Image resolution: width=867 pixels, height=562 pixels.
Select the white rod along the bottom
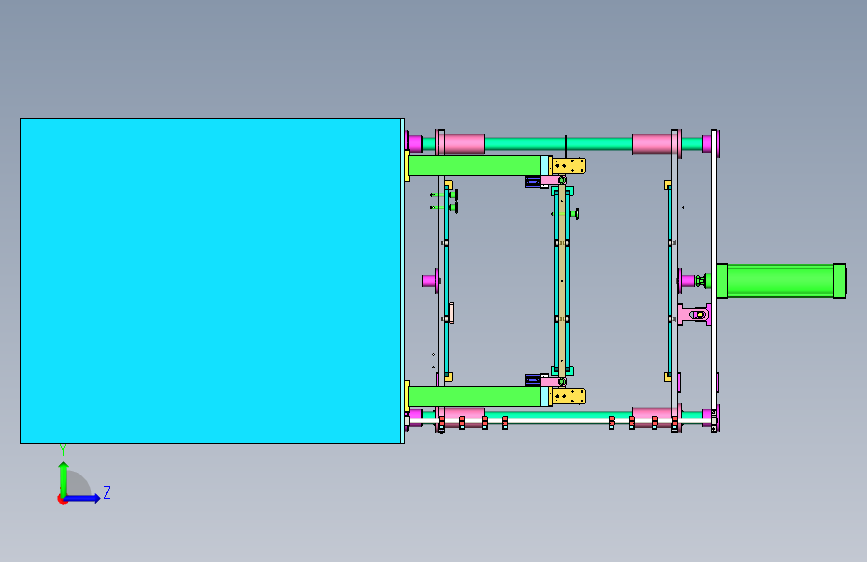coord(558,421)
